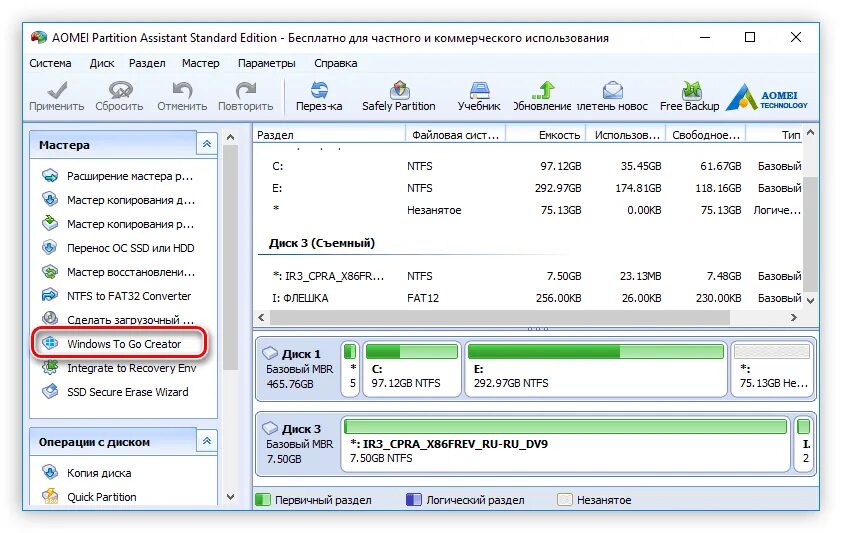Open the Справка menu
The width and height of the screenshot is (842, 533).
[336, 63]
